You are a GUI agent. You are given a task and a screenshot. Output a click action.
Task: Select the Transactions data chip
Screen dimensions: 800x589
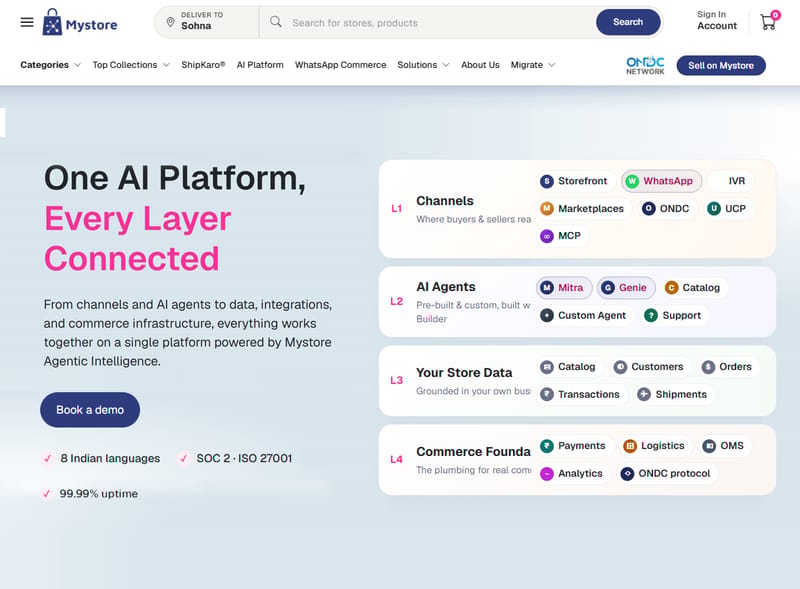(x=580, y=394)
